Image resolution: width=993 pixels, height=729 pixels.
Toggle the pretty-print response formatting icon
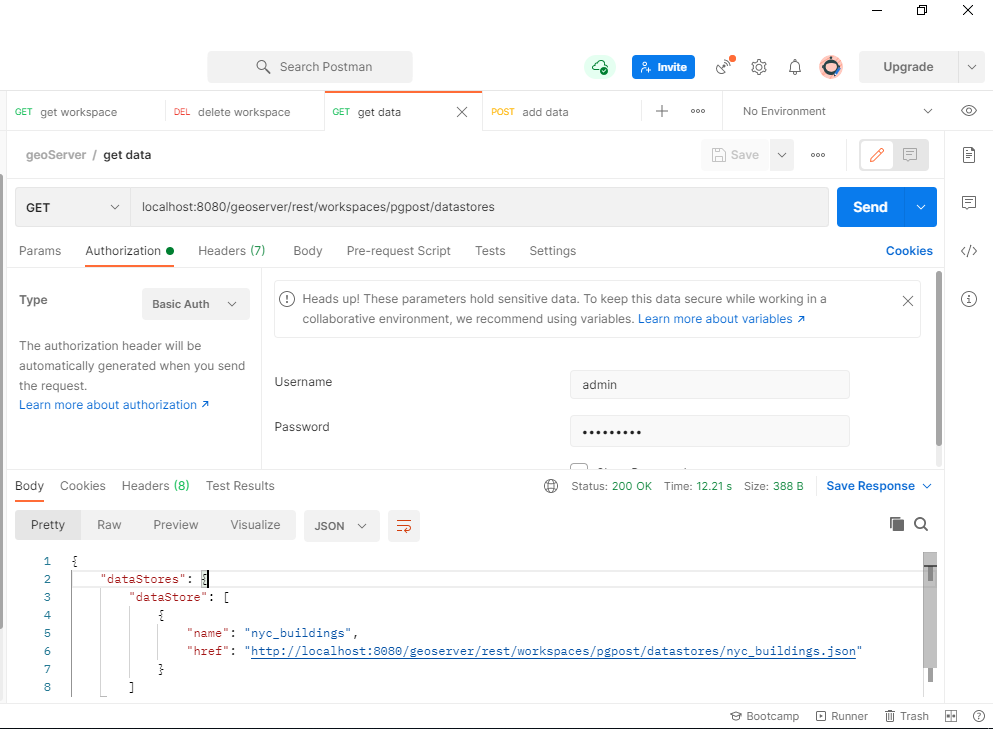pos(403,525)
